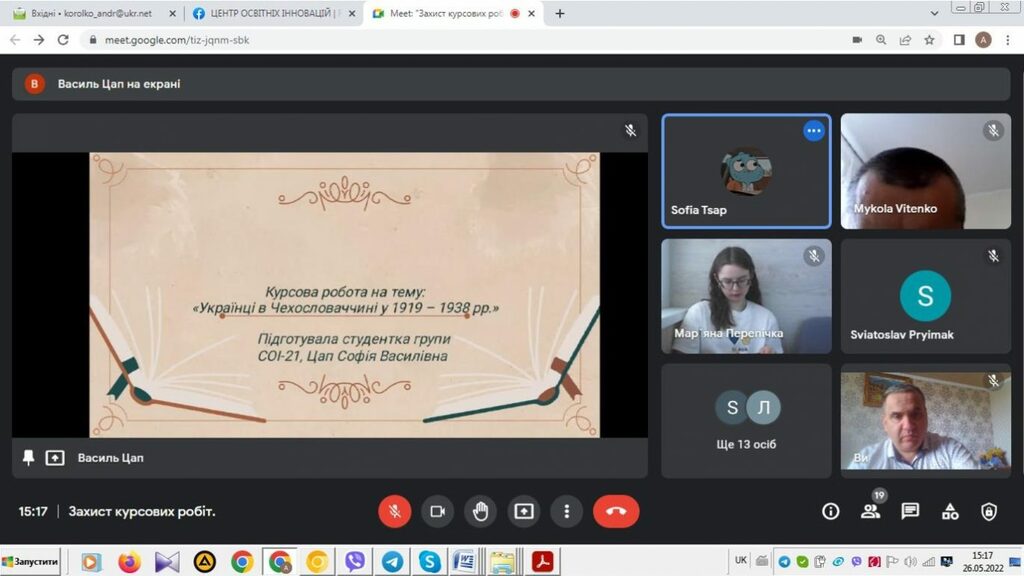This screenshot has height=576, width=1024.
Task: Open meeting details info icon
Action: [x=830, y=511]
